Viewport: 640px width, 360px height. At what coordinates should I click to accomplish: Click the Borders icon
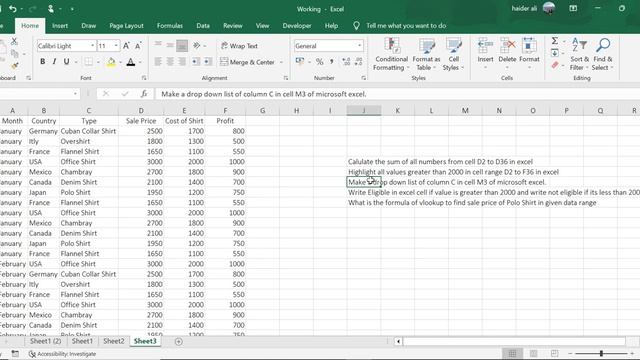[x=88, y=62]
